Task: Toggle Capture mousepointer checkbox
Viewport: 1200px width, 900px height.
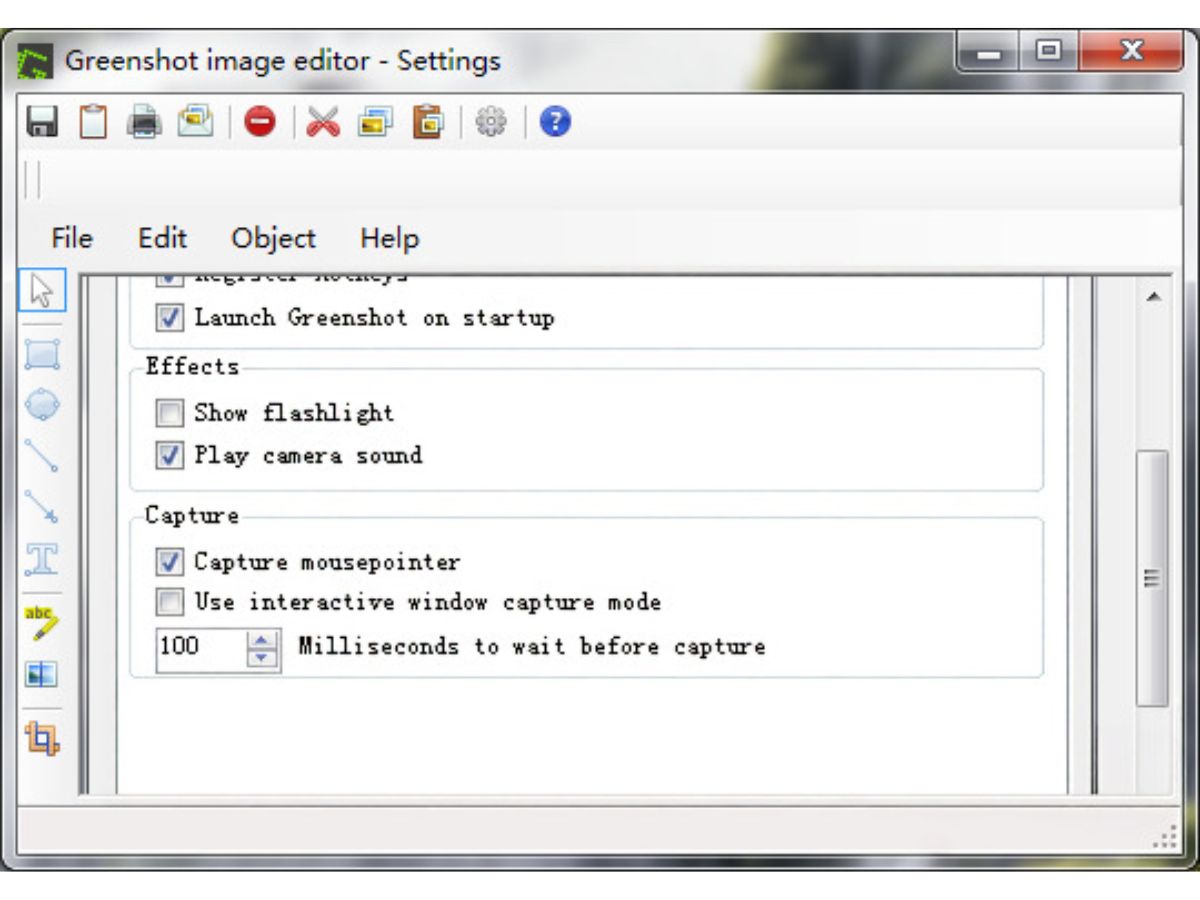Action: click(x=170, y=562)
